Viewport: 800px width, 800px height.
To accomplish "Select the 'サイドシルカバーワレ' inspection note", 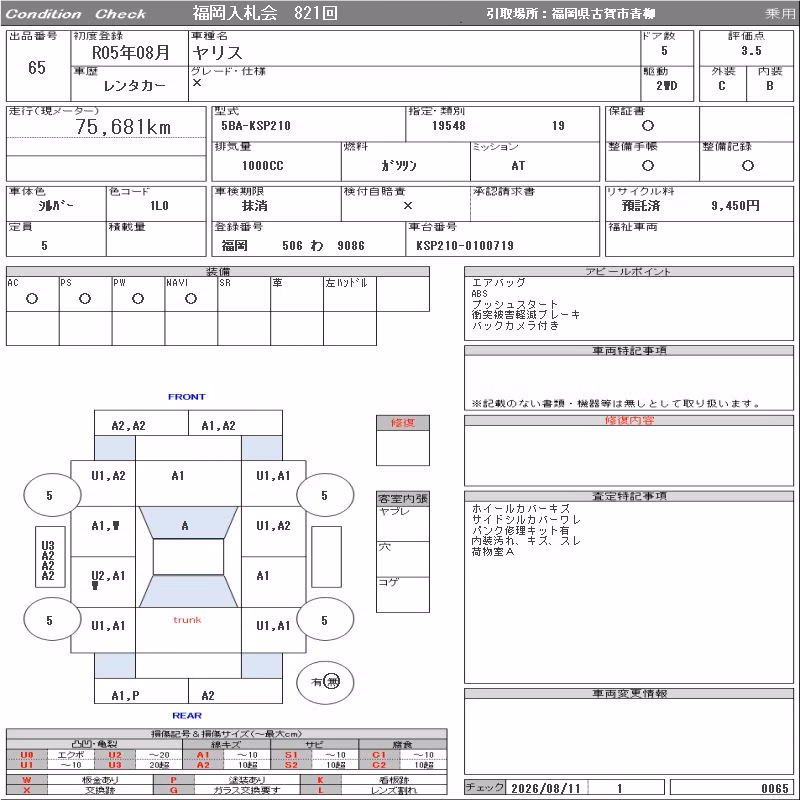I will (526, 519).
